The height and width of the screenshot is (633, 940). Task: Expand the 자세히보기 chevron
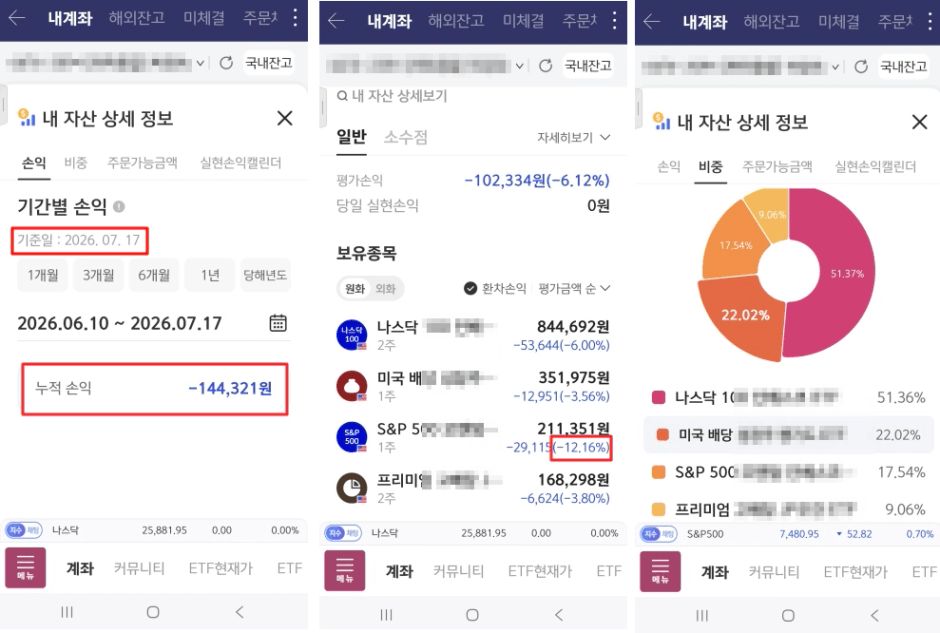pyautogui.click(x=605, y=137)
